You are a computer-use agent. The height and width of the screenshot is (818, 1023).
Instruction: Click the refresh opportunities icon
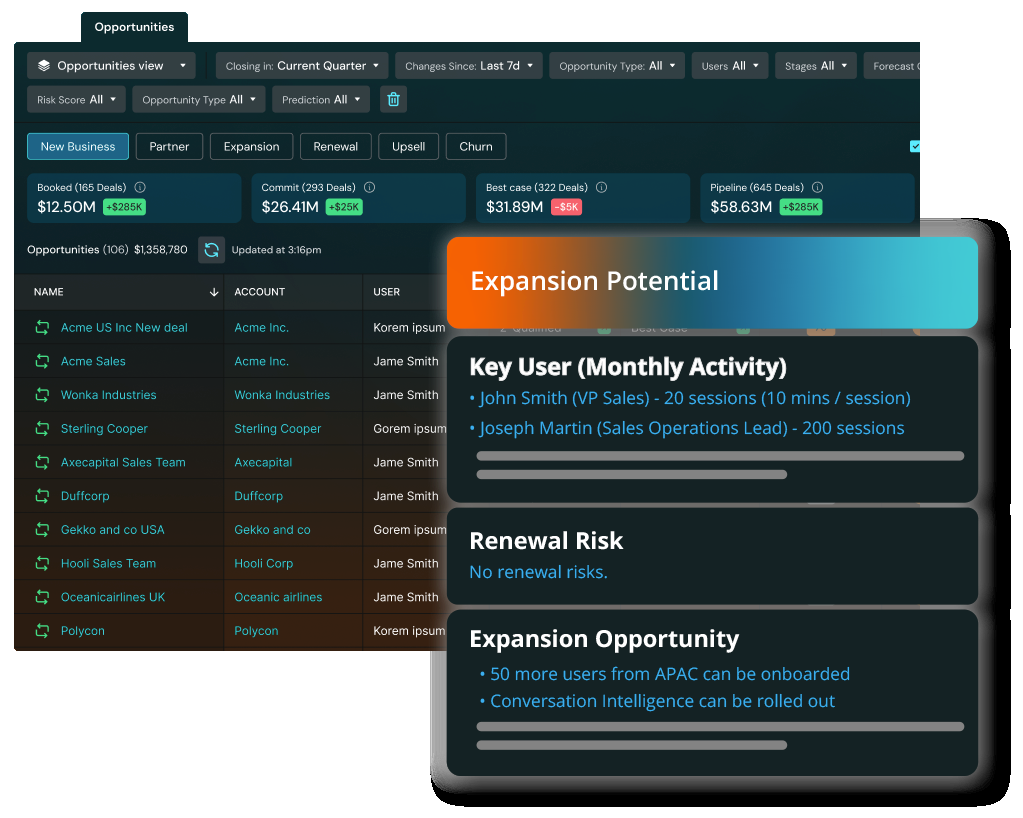coord(211,250)
